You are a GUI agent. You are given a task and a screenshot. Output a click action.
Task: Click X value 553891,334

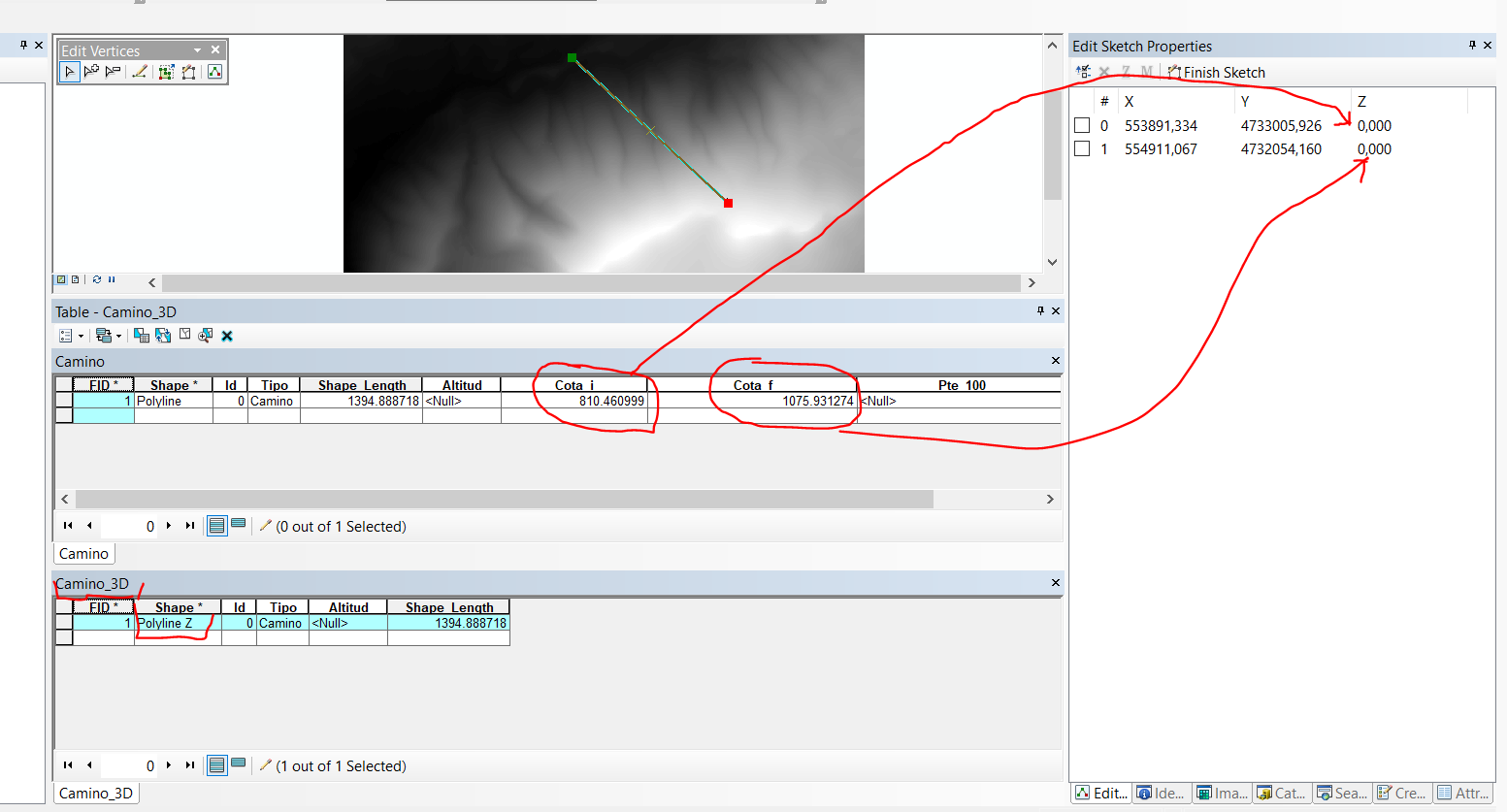point(1161,125)
